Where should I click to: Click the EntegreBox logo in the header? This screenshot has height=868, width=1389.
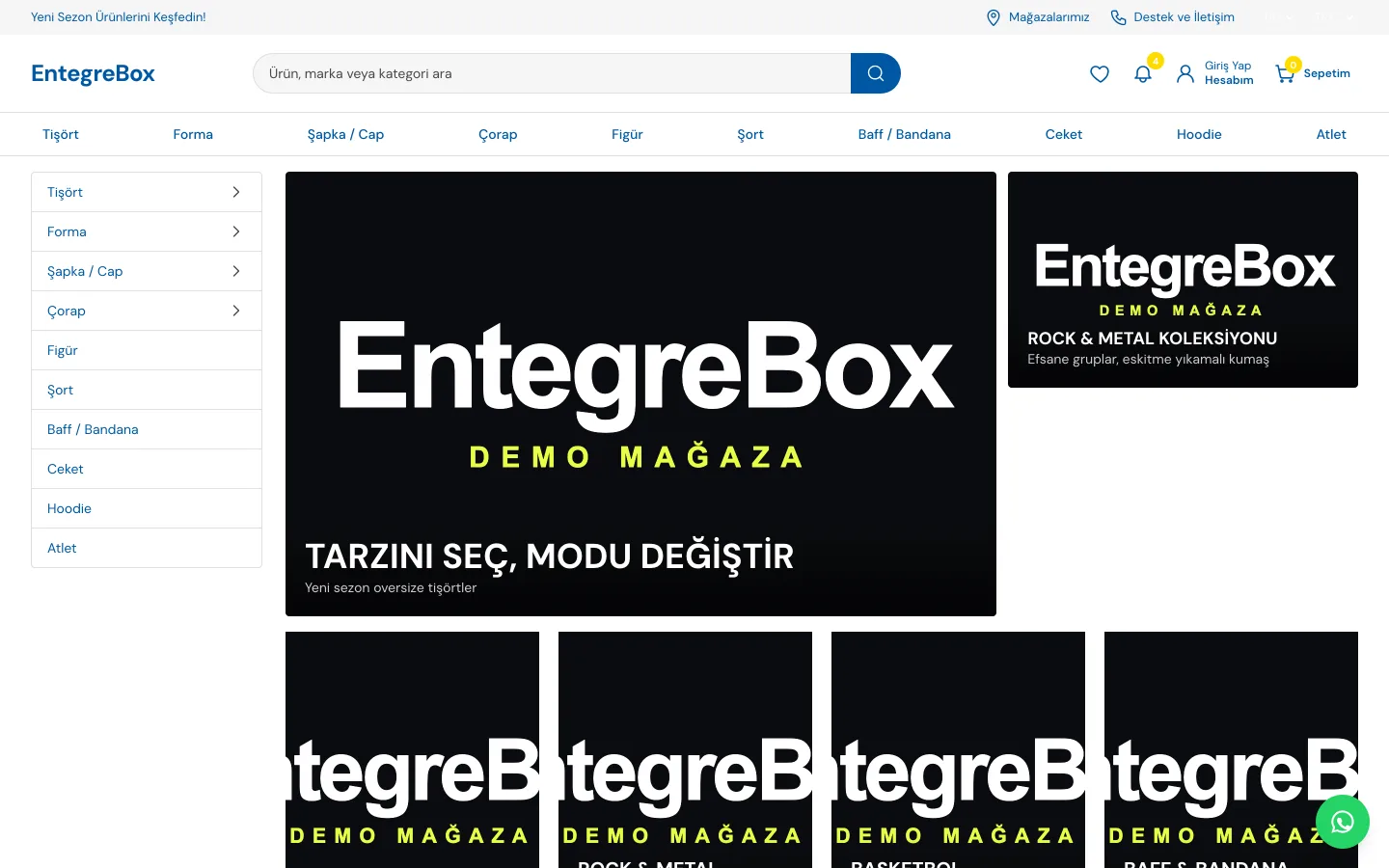point(93,73)
